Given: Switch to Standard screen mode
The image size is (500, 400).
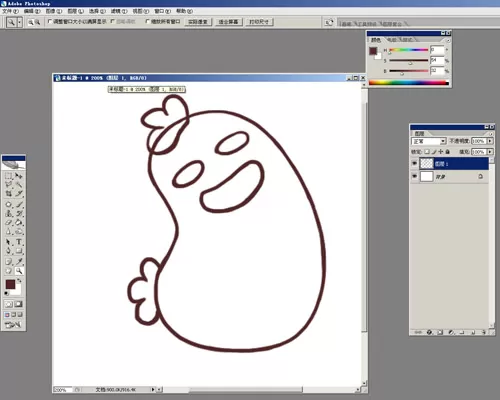Looking at the screenshot, I should (x=7, y=314).
